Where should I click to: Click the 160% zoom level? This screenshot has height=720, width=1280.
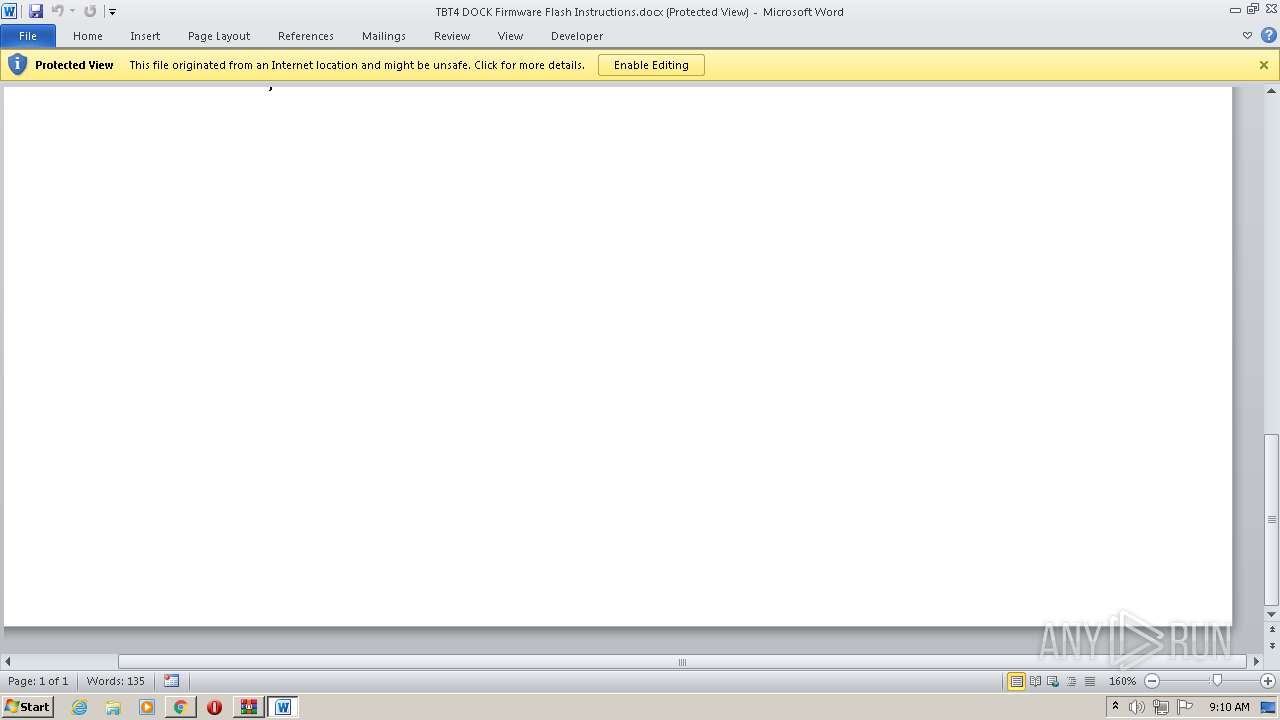click(1122, 681)
